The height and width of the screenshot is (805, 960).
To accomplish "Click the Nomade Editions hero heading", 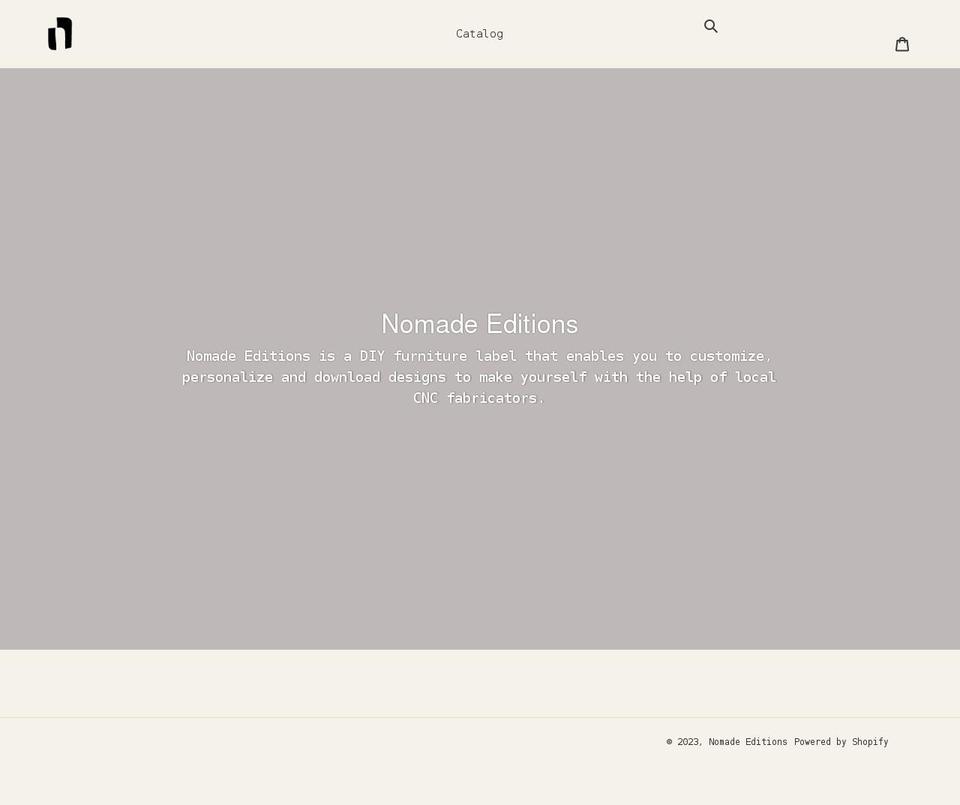I will (479, 324).
